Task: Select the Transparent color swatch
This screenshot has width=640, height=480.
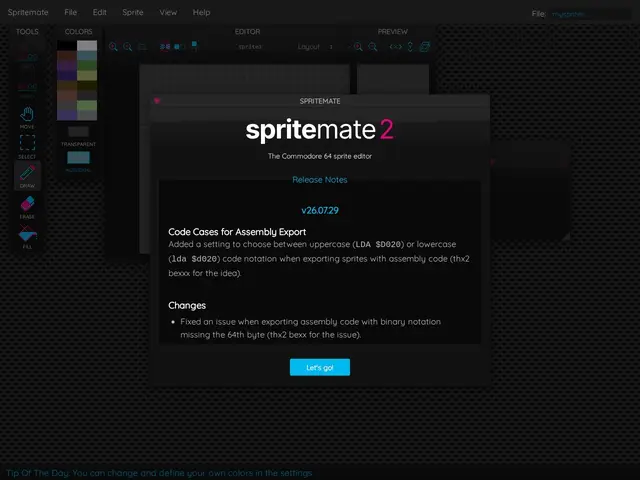Action: (78, 131)
